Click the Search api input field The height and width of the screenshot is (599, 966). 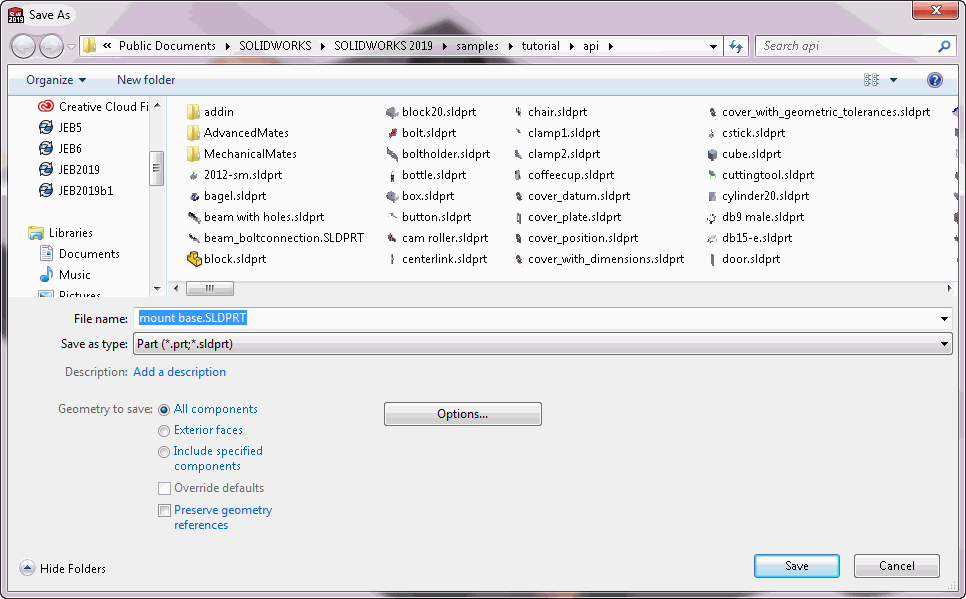(x=845, y=46)
